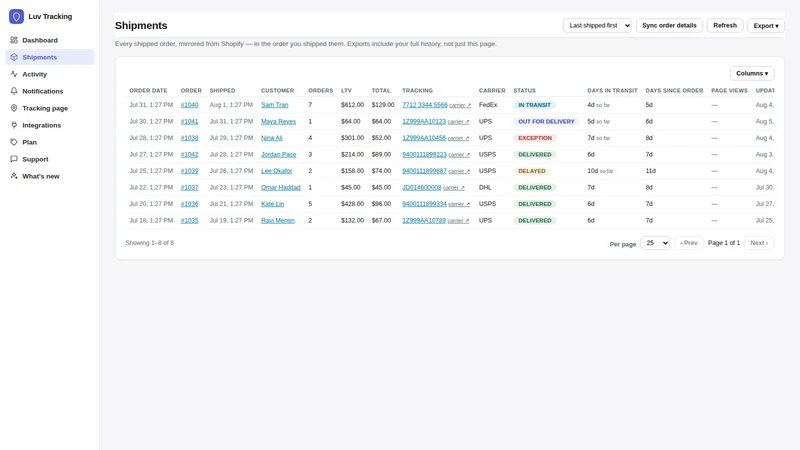This screenshot has height=450, width=800.
Task: Click the $612.00 LTV value
Action: (x=352, y=105)
